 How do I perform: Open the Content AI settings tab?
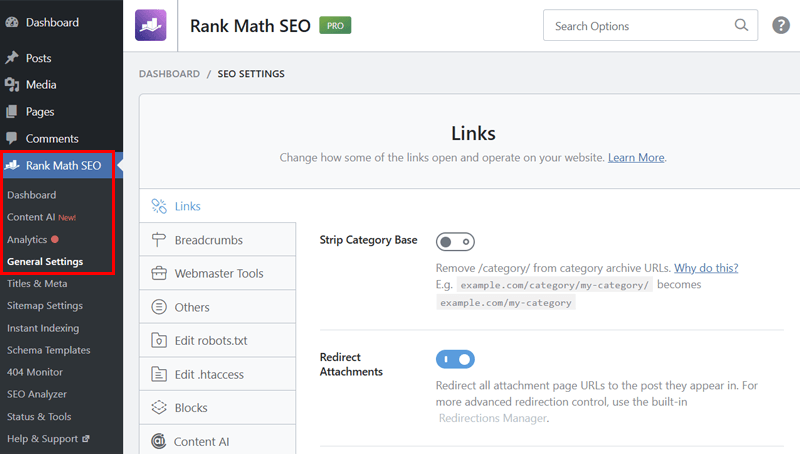[x=217, y=441]
